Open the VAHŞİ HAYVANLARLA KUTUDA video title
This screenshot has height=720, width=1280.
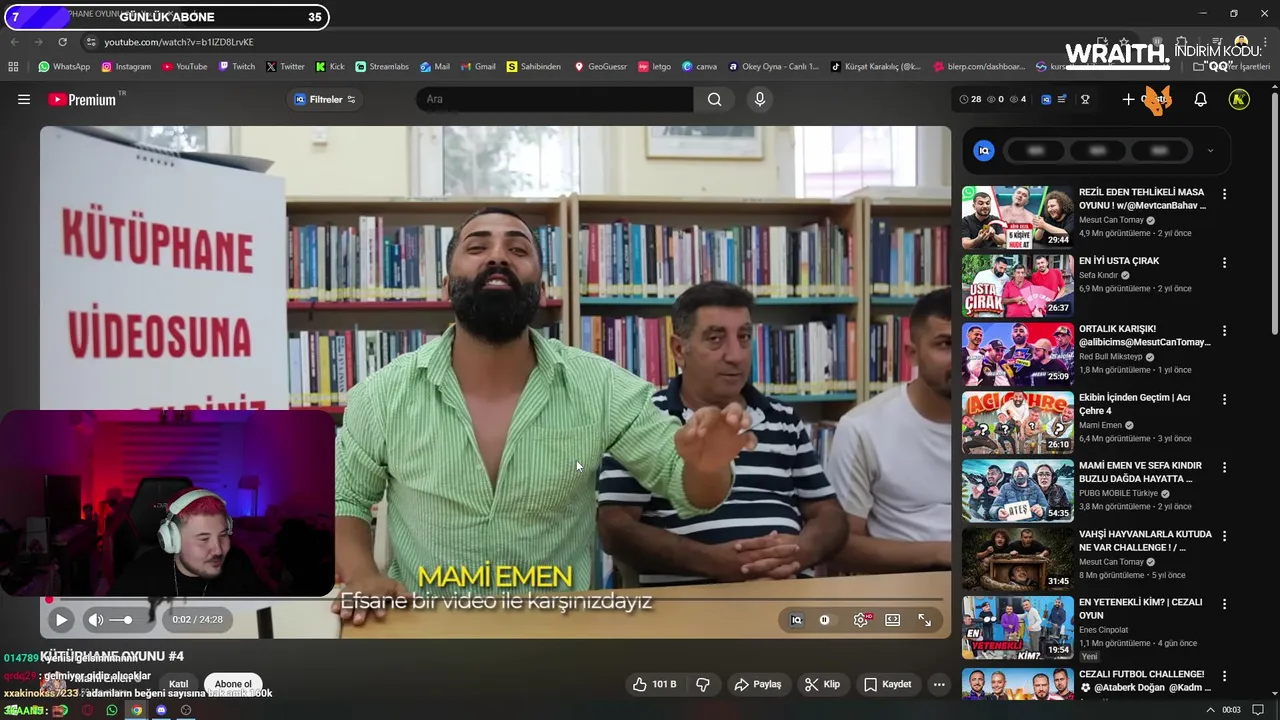(x=1145, y=541)
